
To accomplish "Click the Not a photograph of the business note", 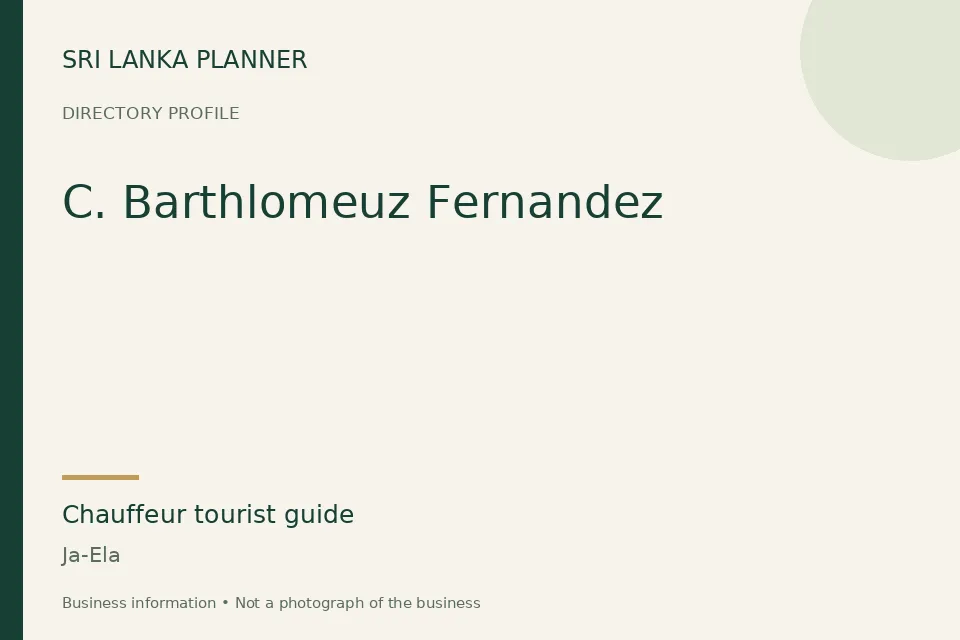I will coord(358,603).
